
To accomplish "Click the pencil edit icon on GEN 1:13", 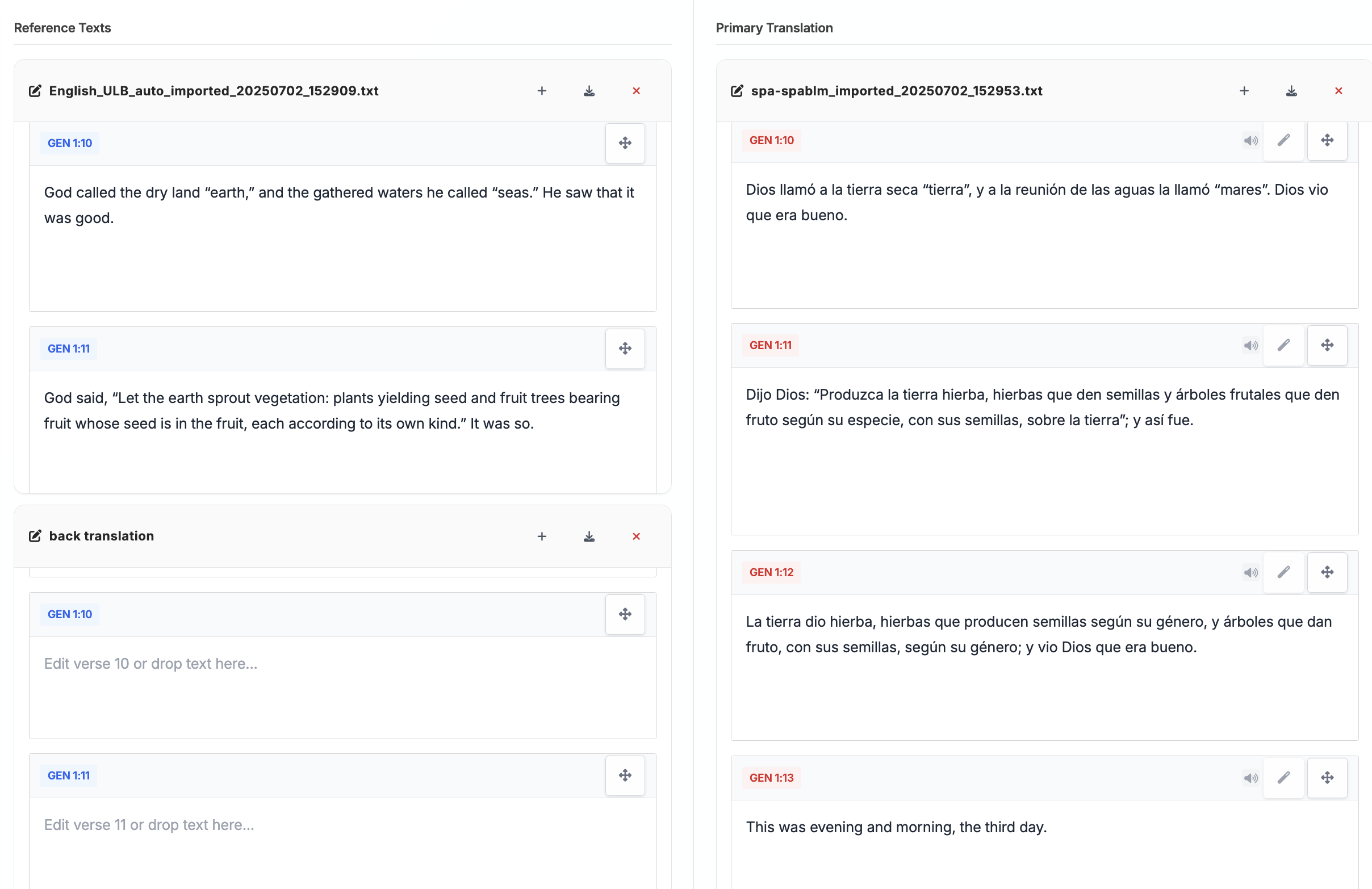I will pos(1283,778).
